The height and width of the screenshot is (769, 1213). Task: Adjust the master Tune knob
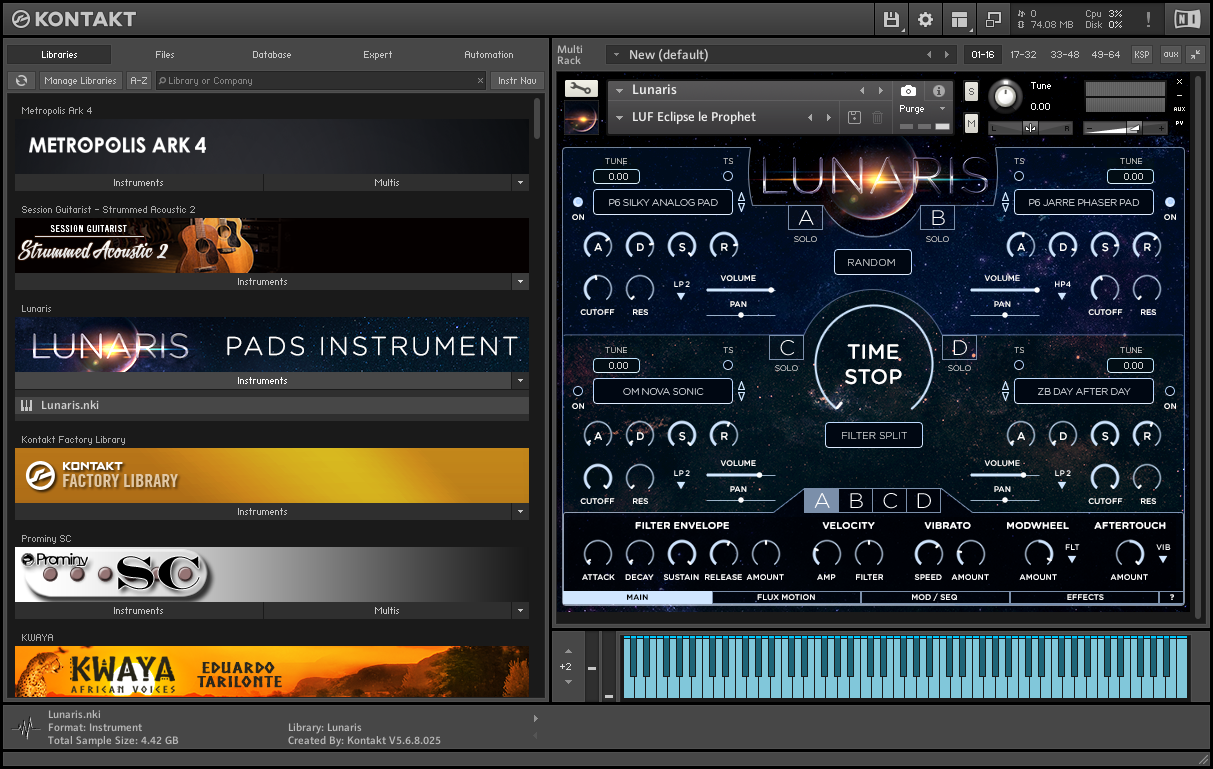1006,97
